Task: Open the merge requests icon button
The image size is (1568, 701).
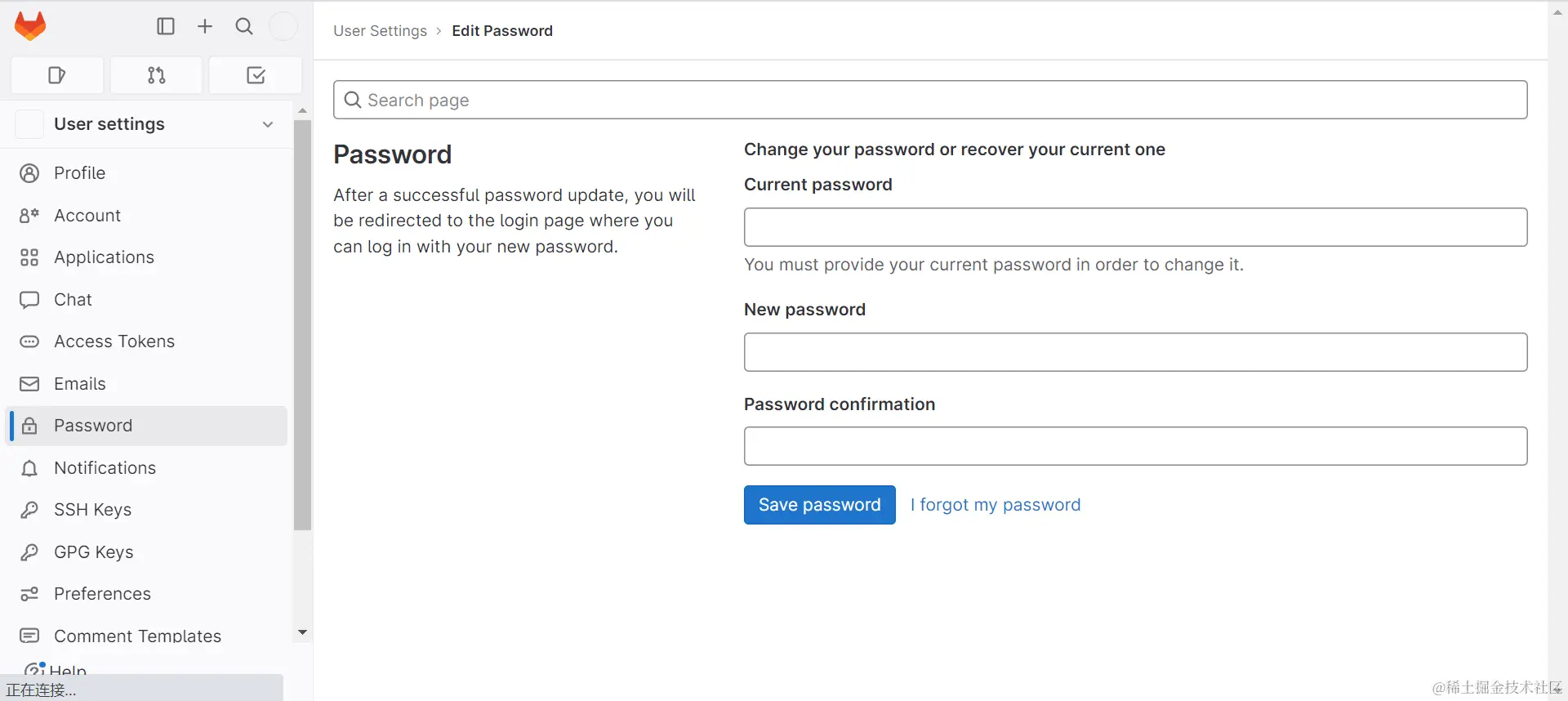Action: point(156,75)
